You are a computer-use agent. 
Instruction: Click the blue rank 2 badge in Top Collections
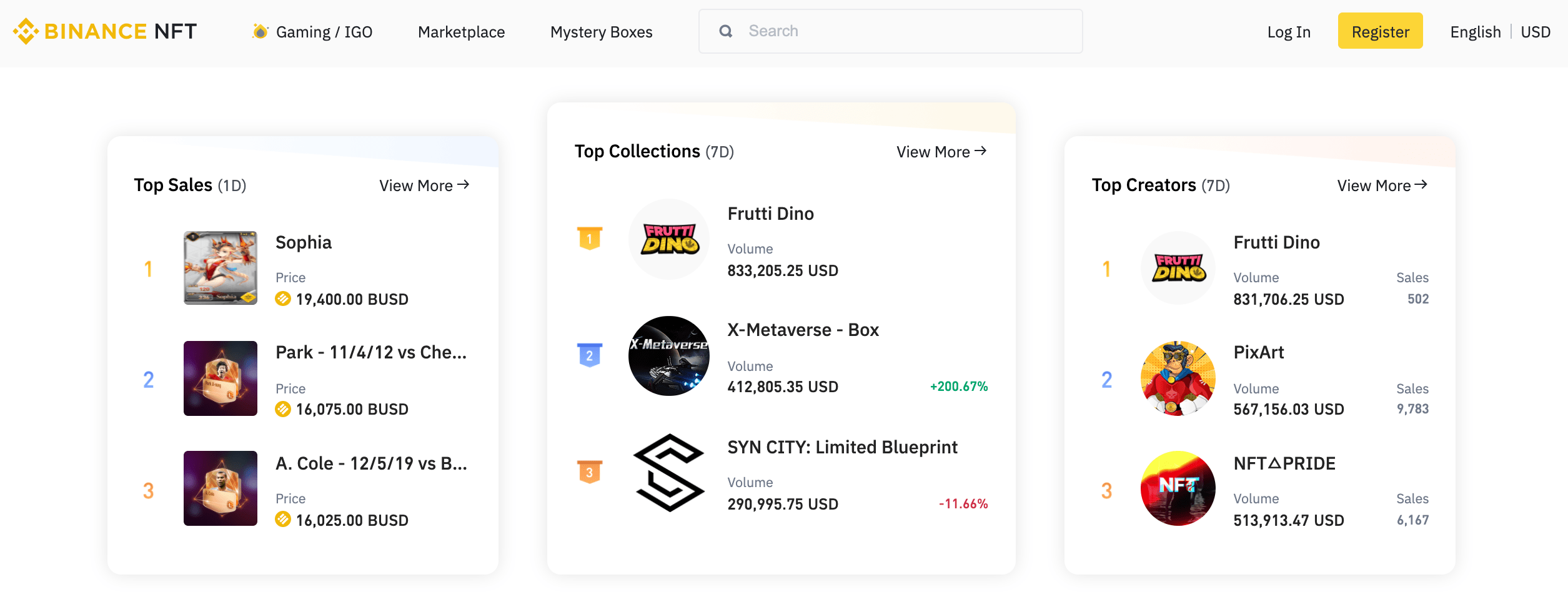589,355
